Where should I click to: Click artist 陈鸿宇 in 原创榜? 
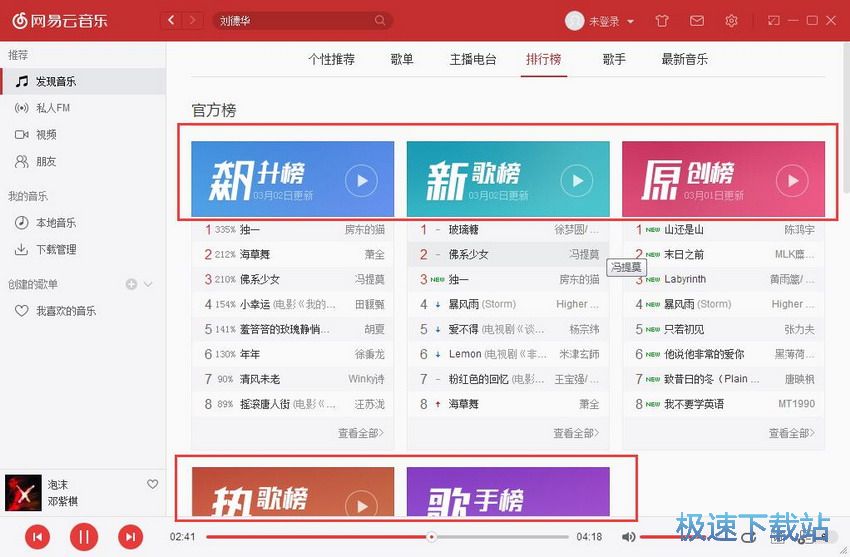click(799, 229)
